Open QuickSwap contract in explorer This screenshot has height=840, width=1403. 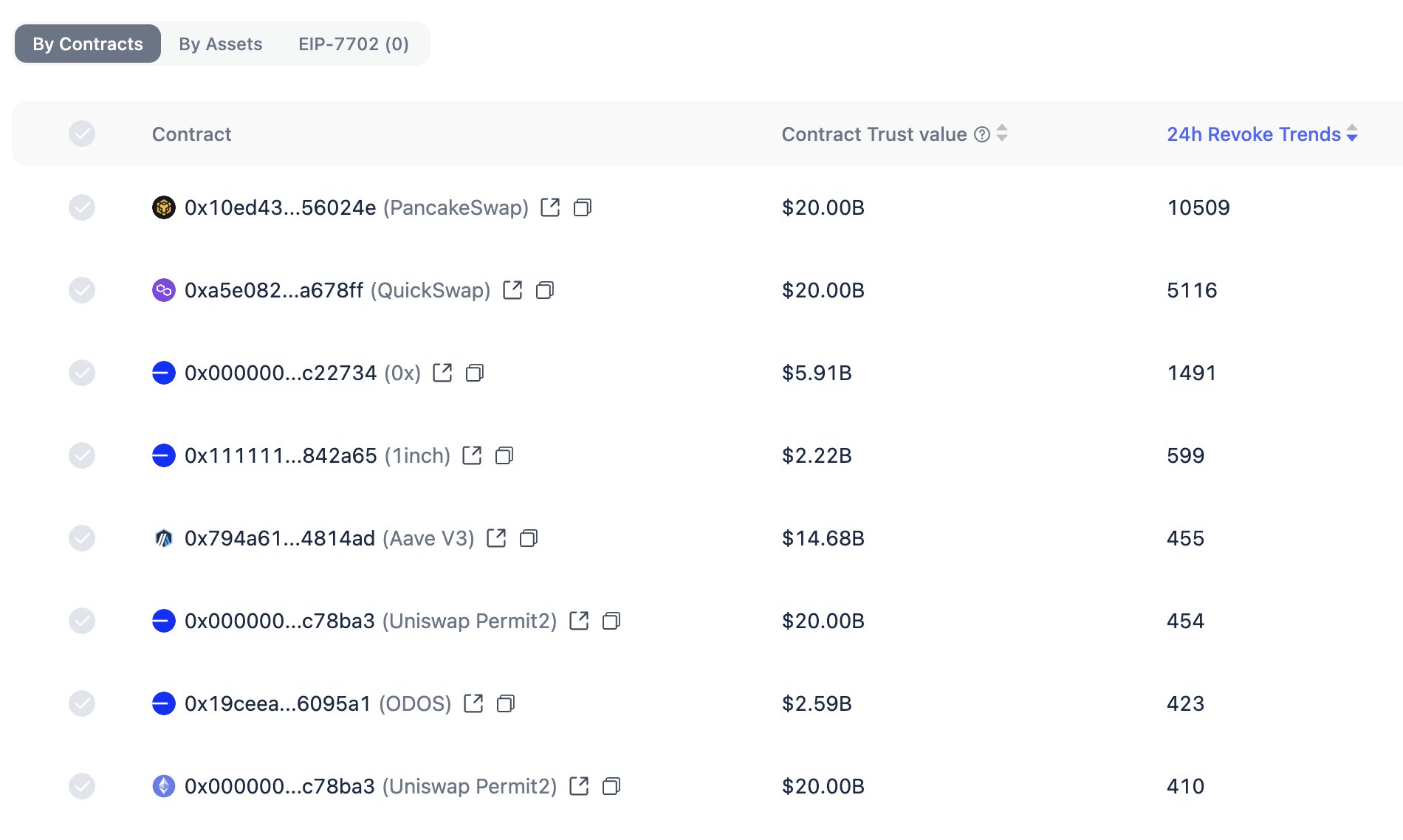[x=512, y=290]
